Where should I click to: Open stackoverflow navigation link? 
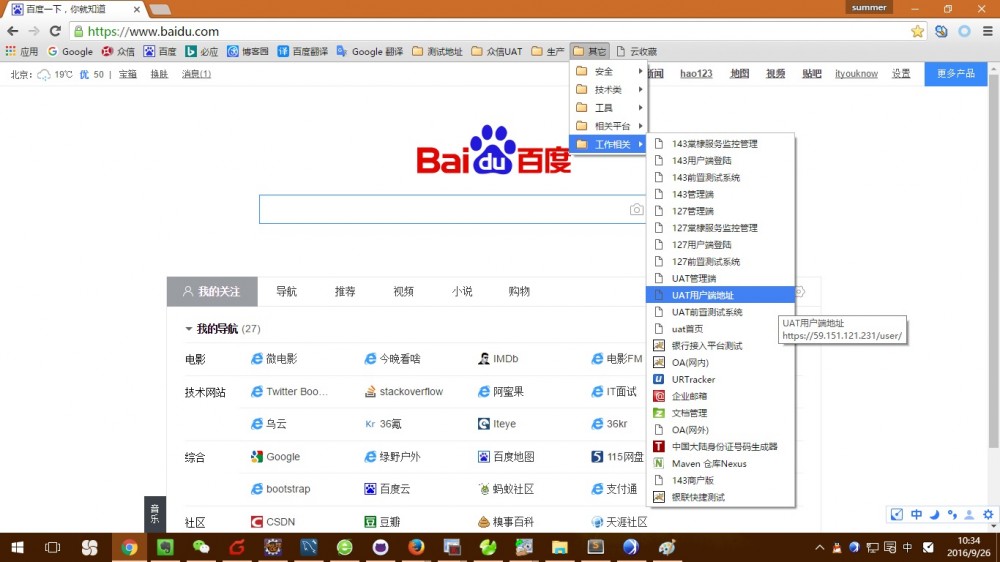404,392
